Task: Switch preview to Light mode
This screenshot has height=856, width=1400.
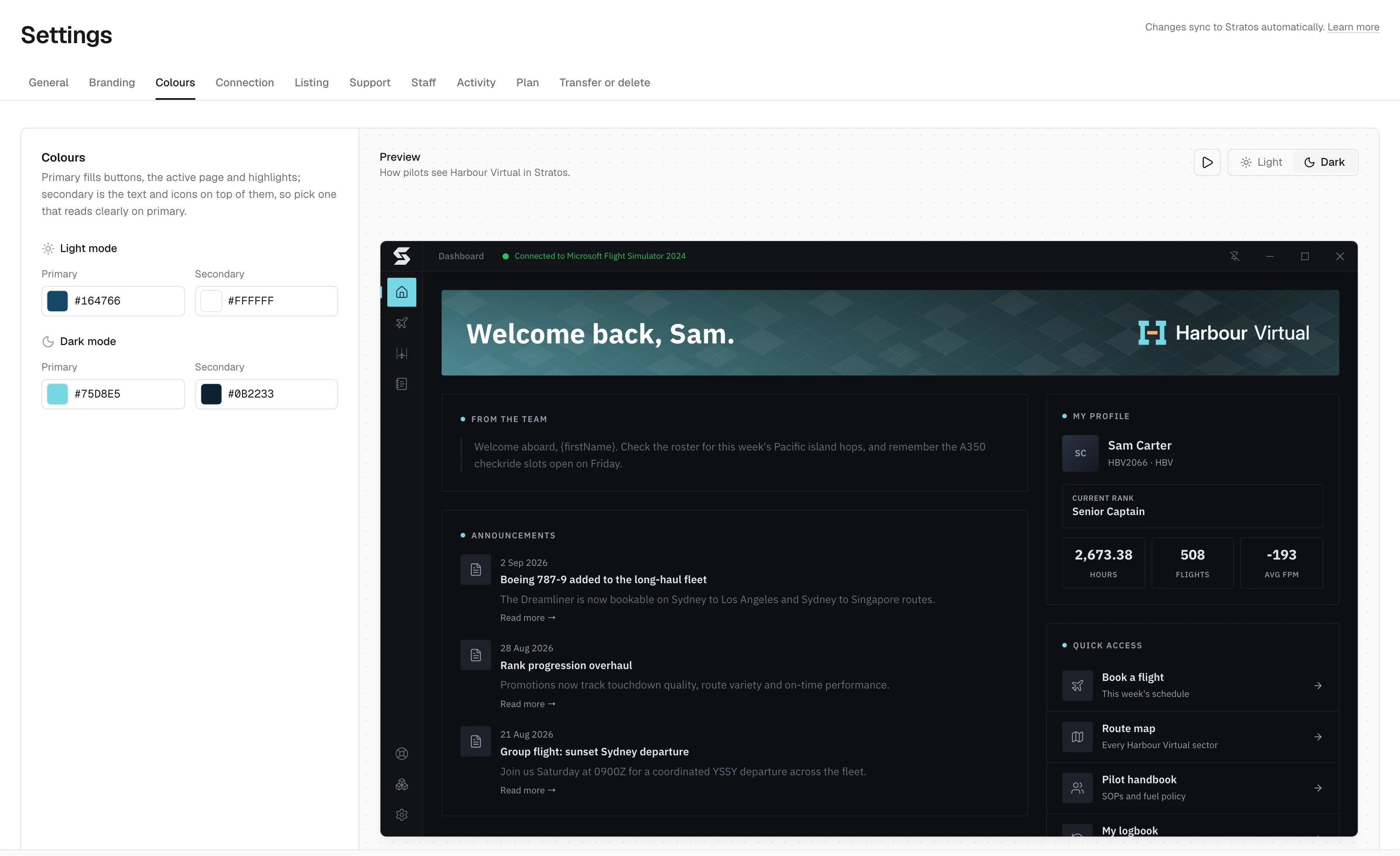Action: 1261,162
